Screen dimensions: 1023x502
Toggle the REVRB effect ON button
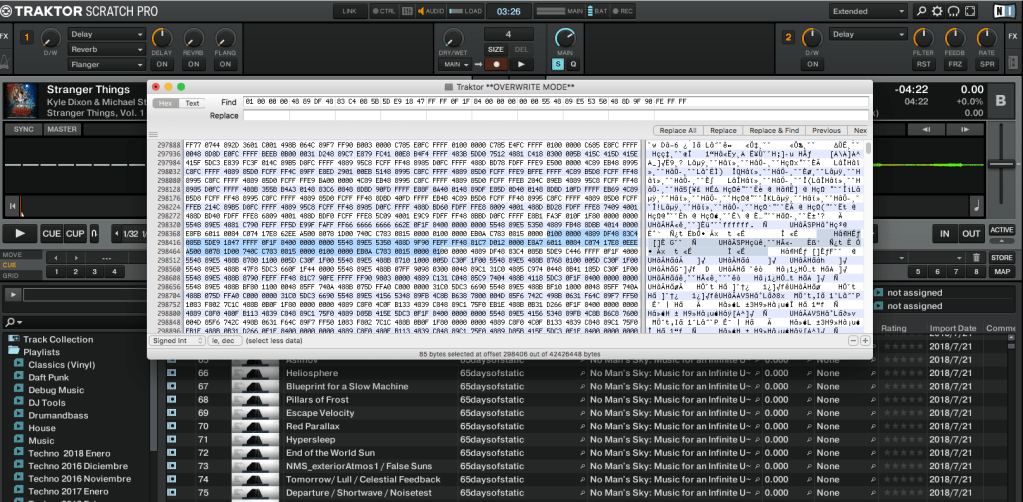coord(193,64)
